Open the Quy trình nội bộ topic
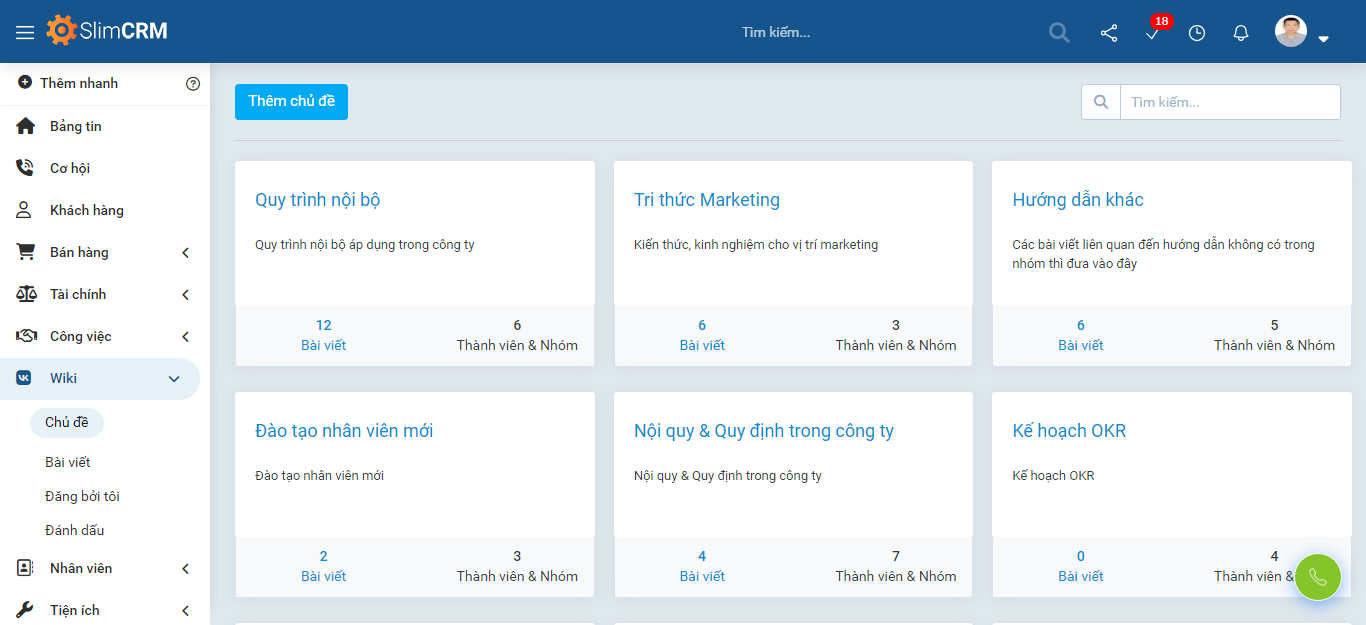This screenshot has height=625, width=1366. click(x=318, y=200)
